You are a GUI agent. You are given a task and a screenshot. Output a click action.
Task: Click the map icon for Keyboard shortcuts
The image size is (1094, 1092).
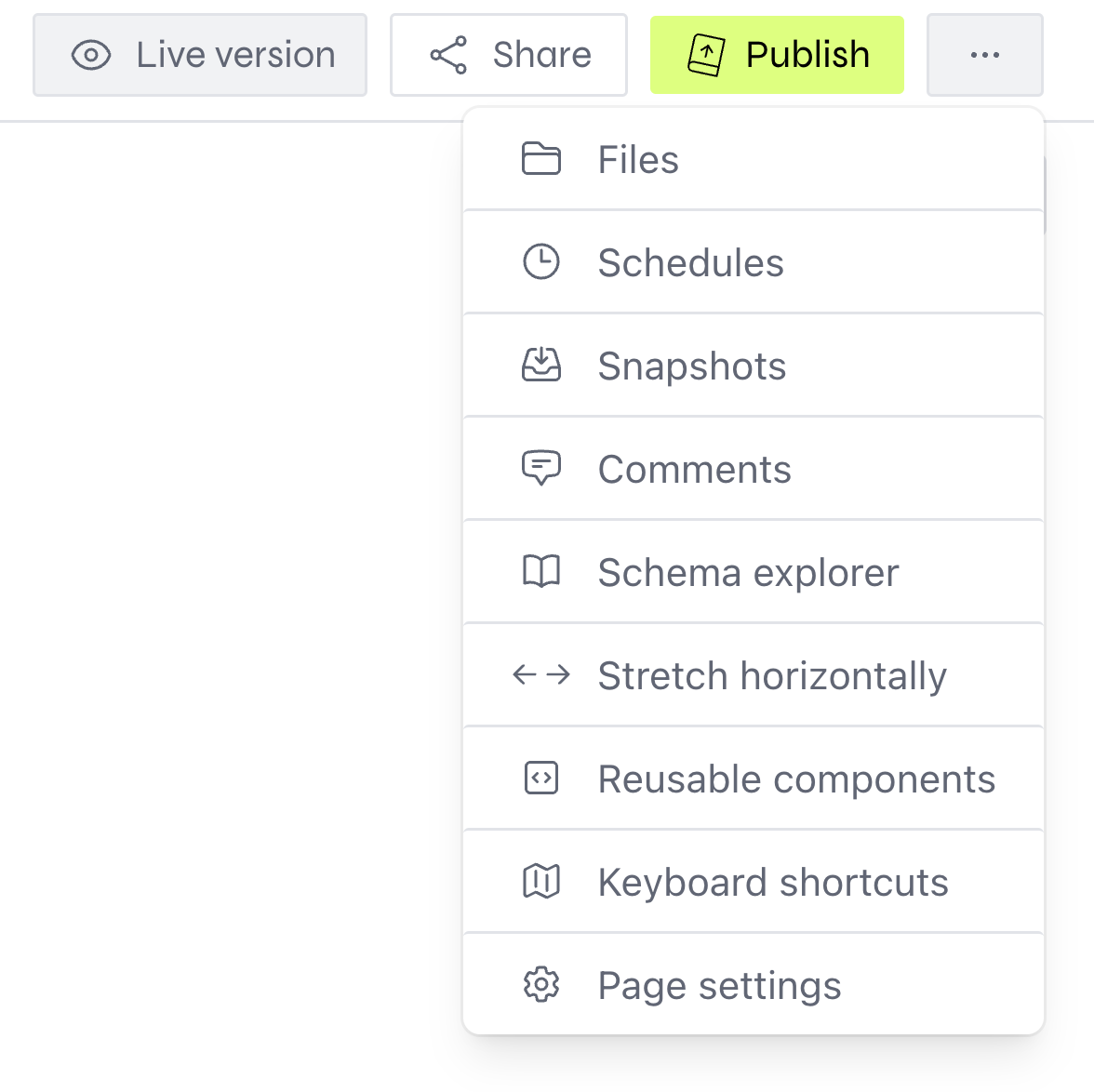[x=541, y=881]
